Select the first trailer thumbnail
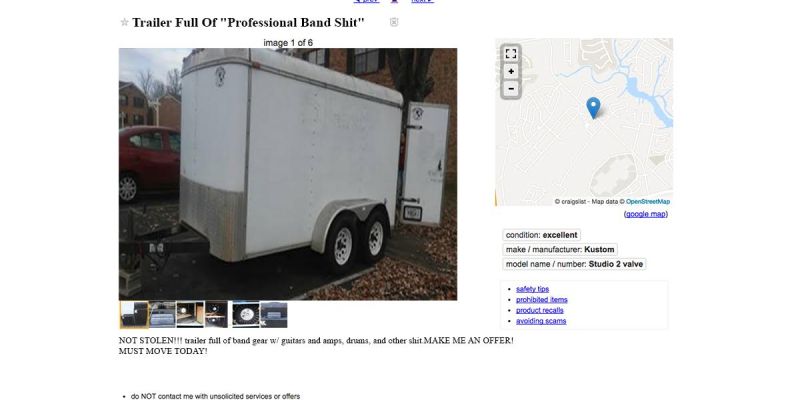This screenshot has height=400, width=800. [134, 314]
